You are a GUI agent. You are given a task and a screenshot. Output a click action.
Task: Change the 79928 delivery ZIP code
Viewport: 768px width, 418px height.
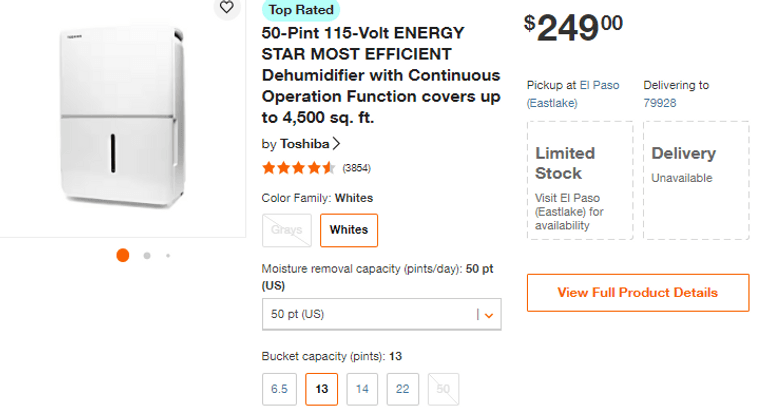coord(659,102)
